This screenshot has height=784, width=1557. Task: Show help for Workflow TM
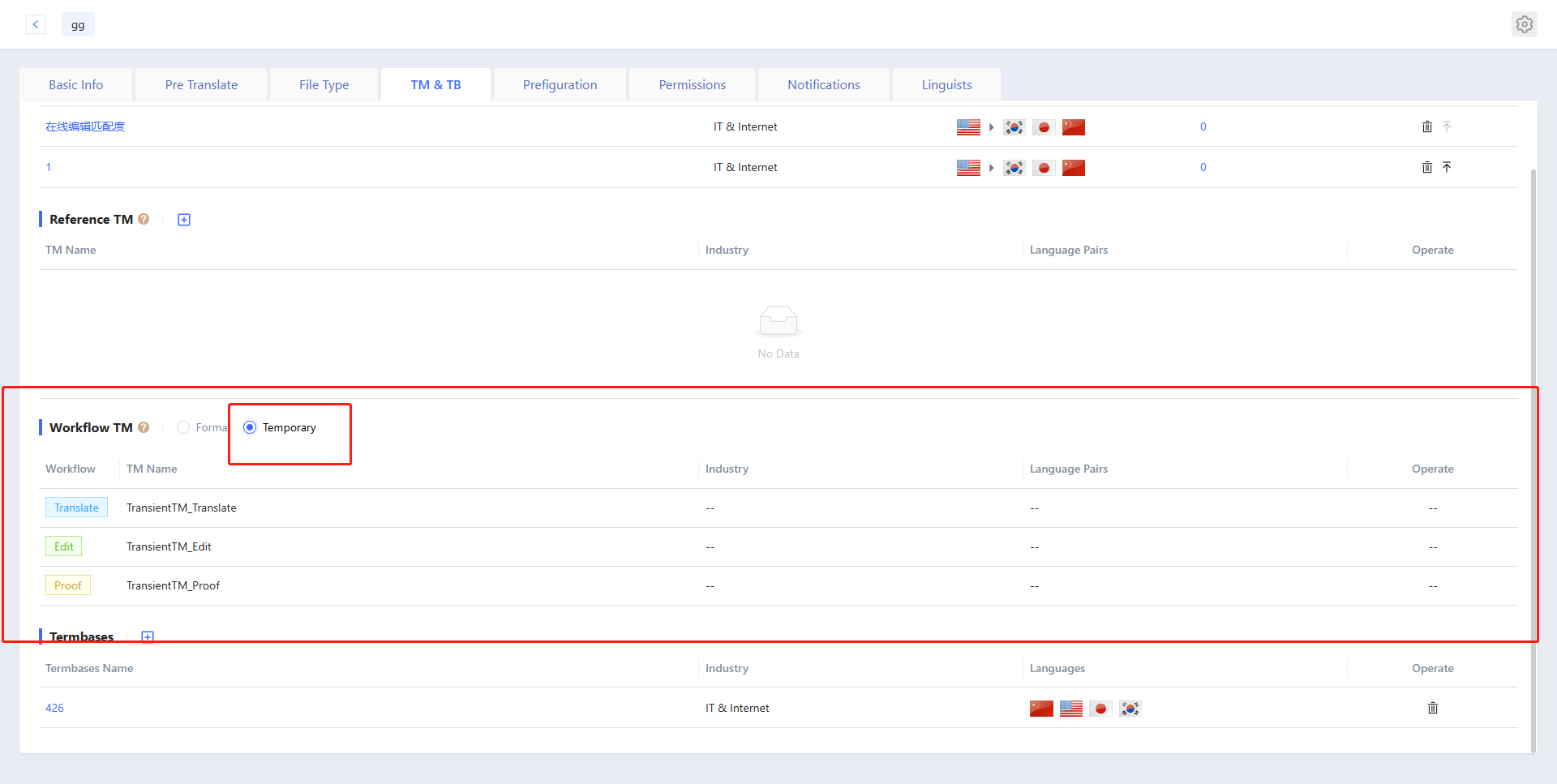click(x=144, y=427)
